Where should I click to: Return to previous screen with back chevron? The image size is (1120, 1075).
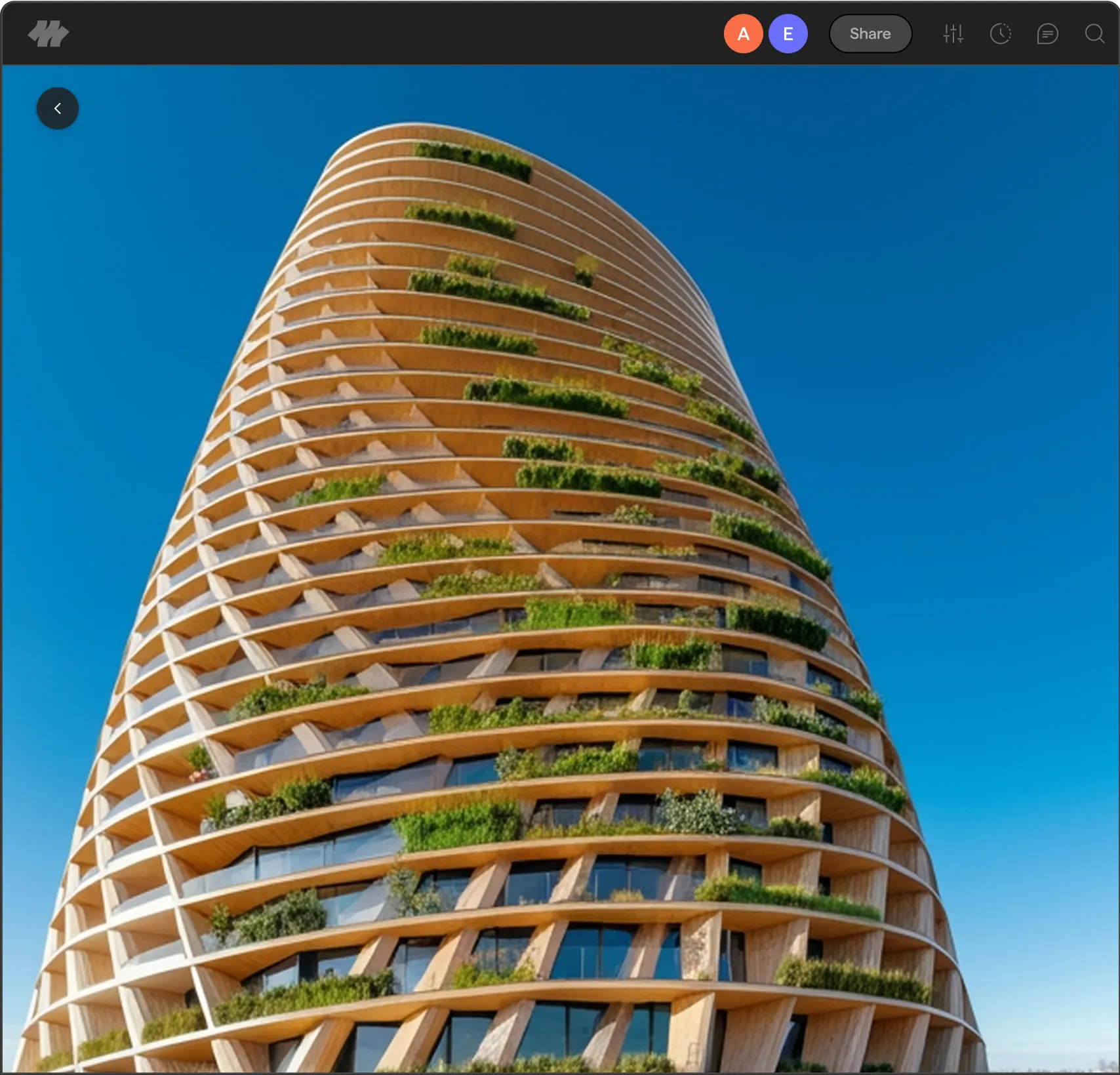(58, 108)
